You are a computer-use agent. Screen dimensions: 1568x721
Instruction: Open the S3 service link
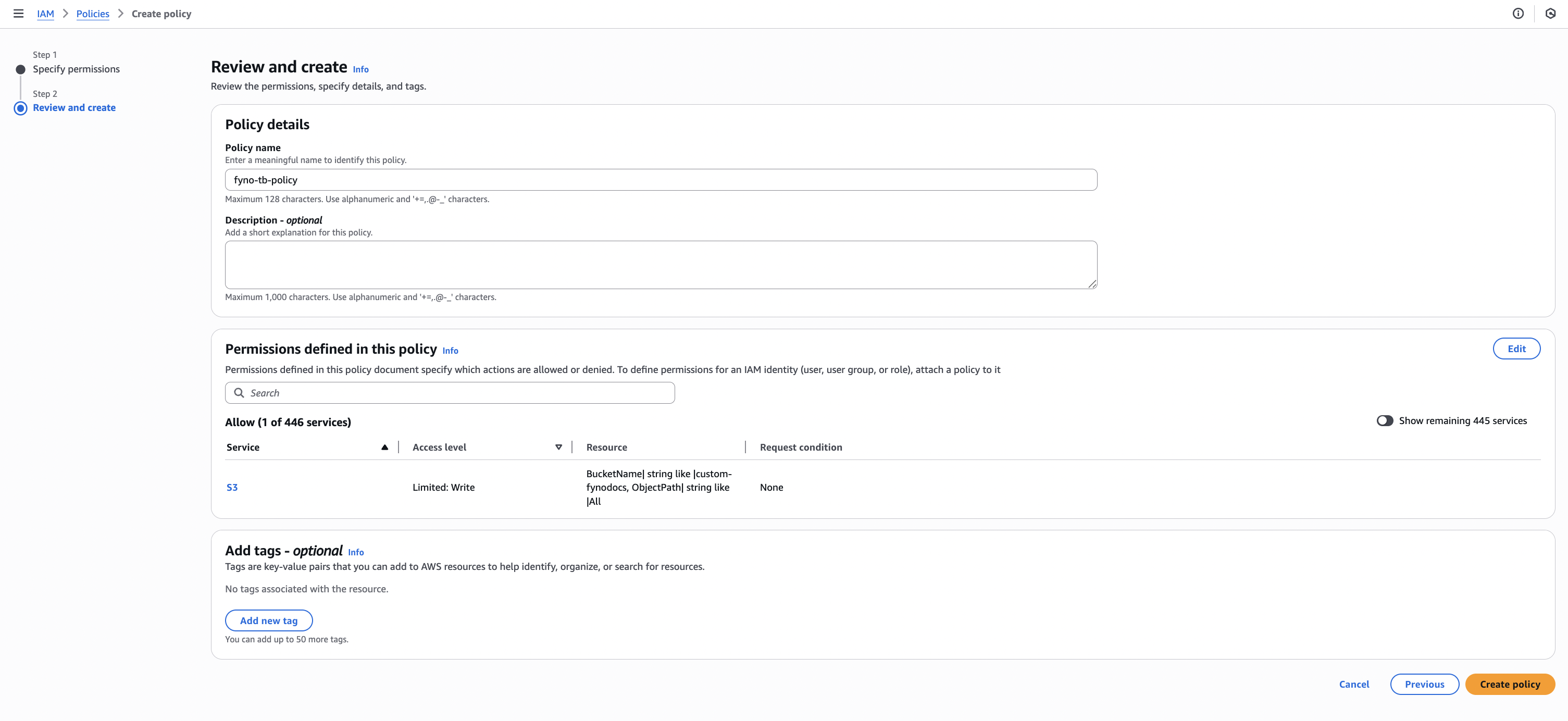tap(232, 487)
